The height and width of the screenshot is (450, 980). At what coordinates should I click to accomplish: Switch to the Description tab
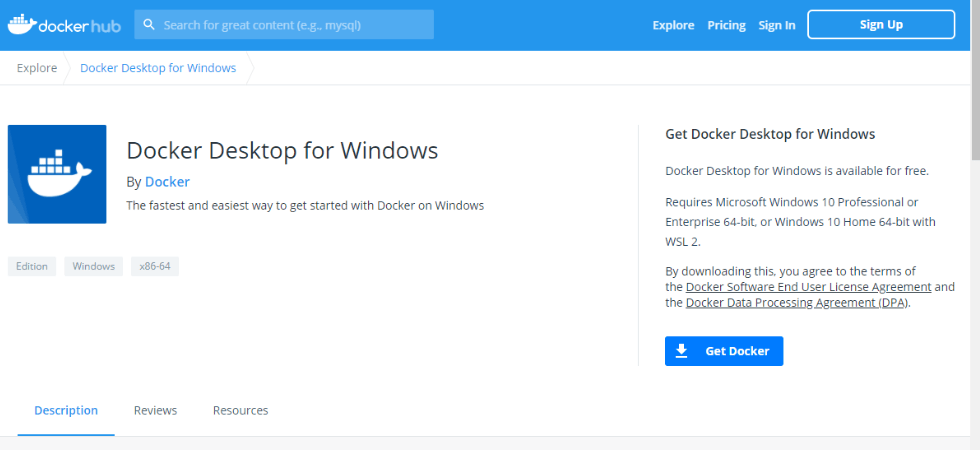(x=66, y=410)
